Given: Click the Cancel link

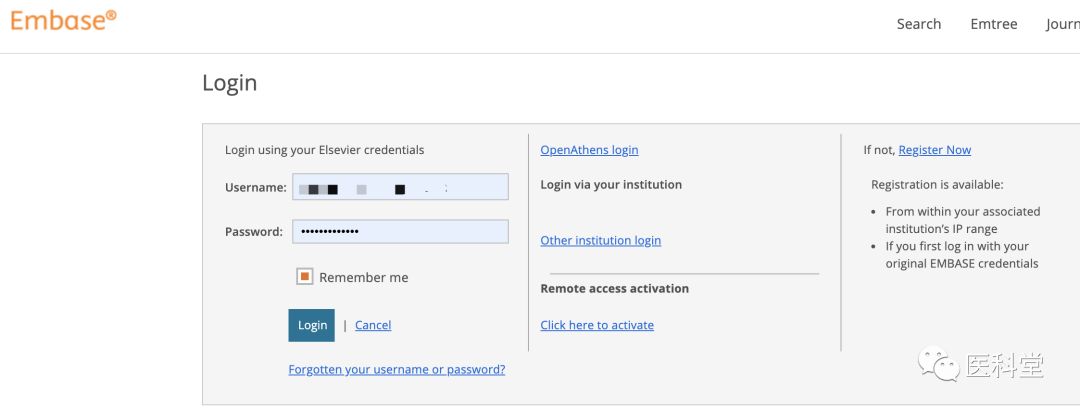Looking at the screenshot, I should tap(373, 325).
